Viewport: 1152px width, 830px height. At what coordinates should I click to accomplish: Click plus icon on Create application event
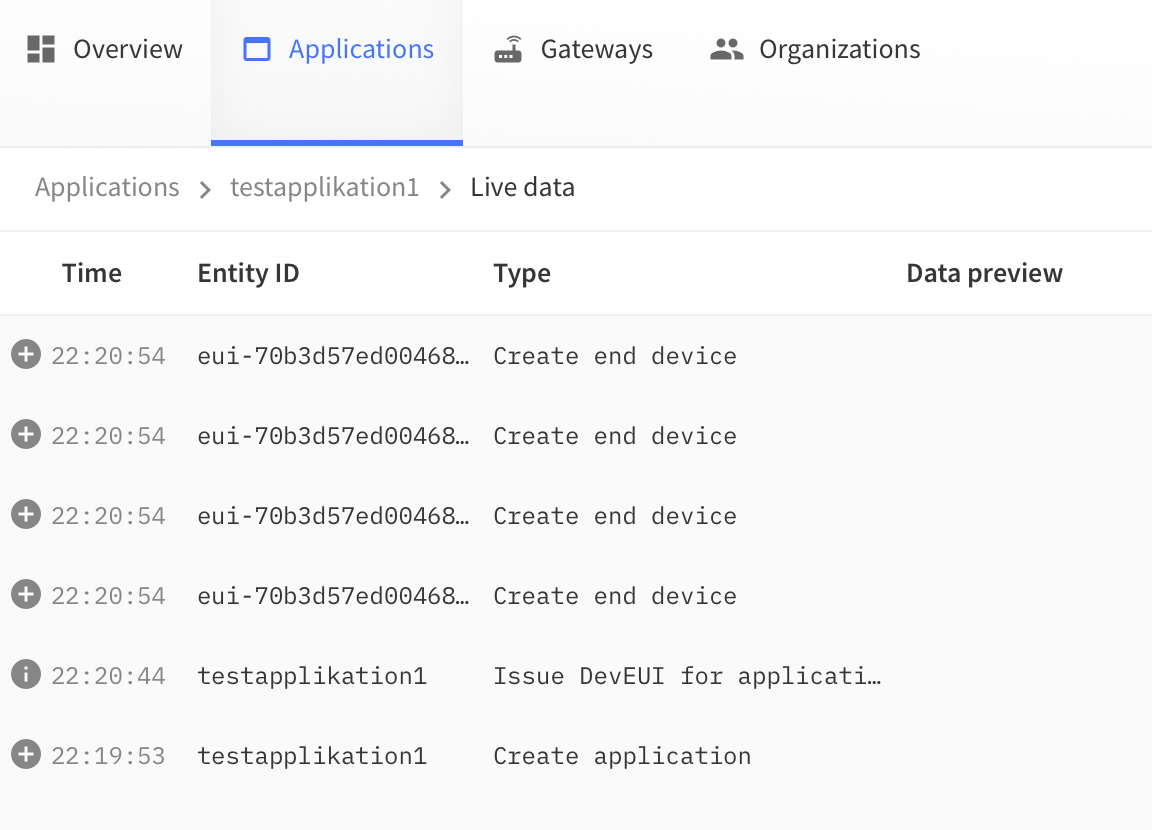[x=25, y=755]
